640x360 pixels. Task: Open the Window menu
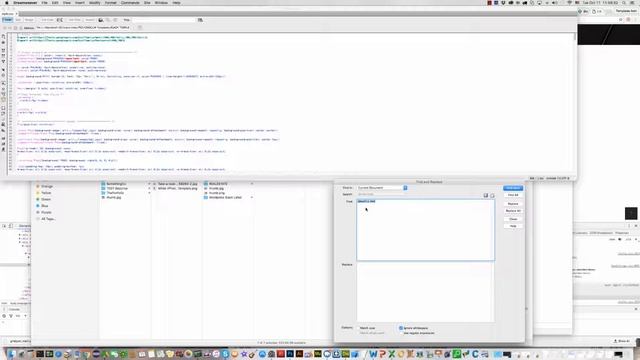pyautogui.click(x=161, y=3)
